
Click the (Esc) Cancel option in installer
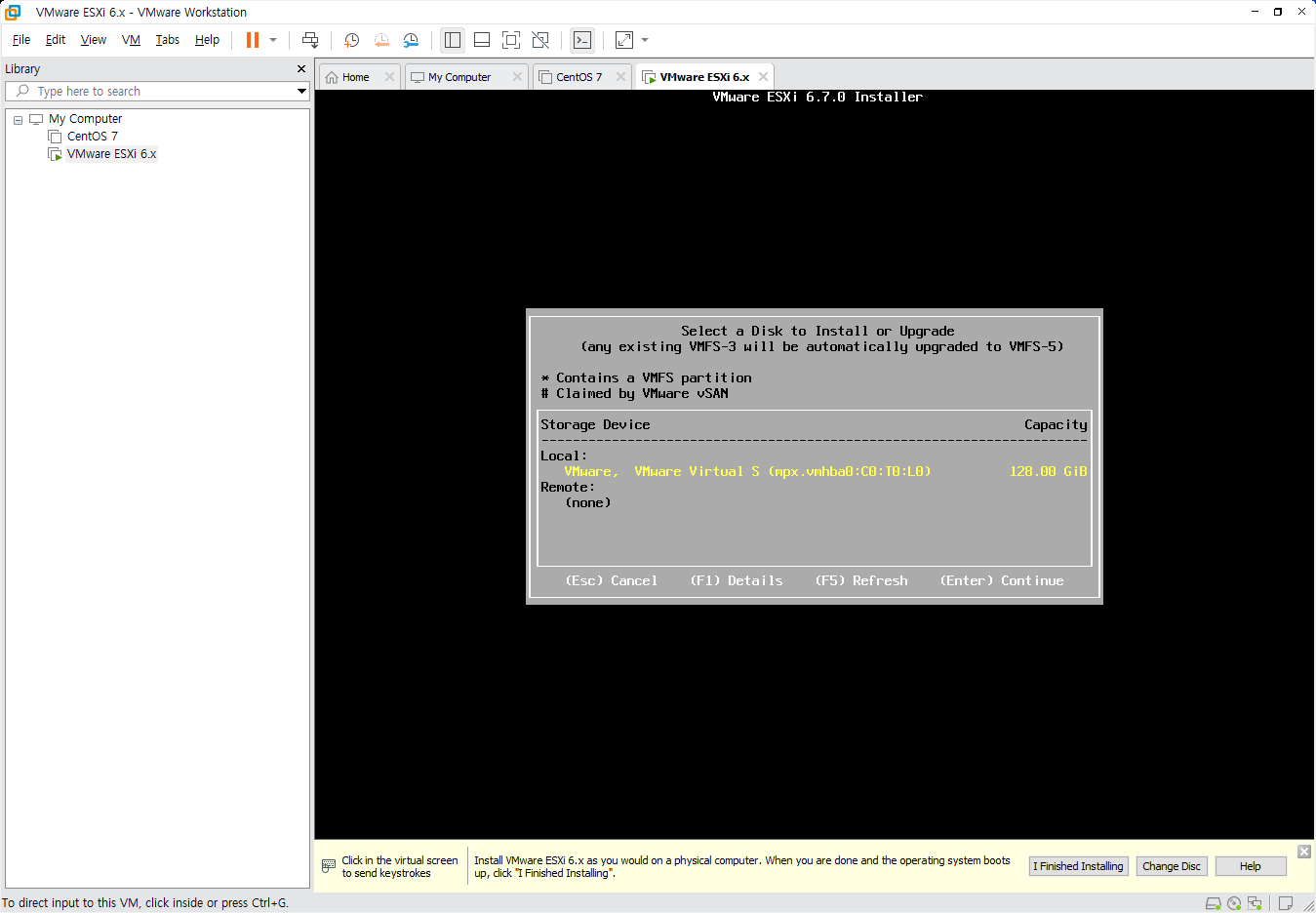[612, 580]
